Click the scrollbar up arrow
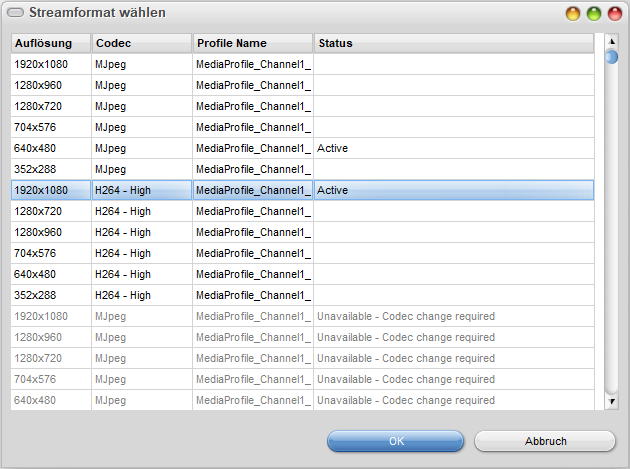This screenshot has width=630, height=469. coord(611,41)
